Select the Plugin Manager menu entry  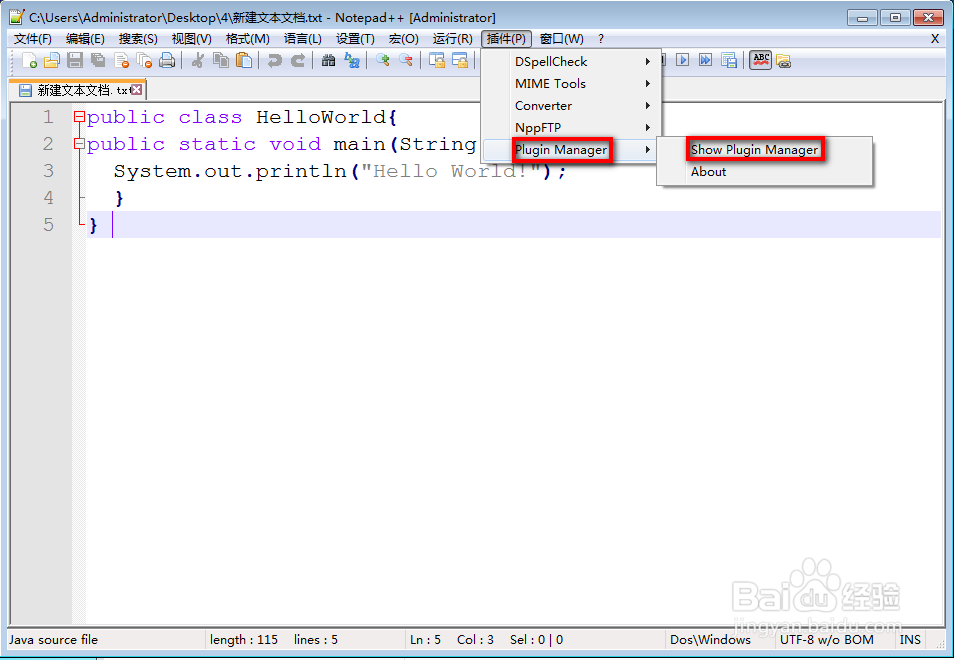pos(571,149)
